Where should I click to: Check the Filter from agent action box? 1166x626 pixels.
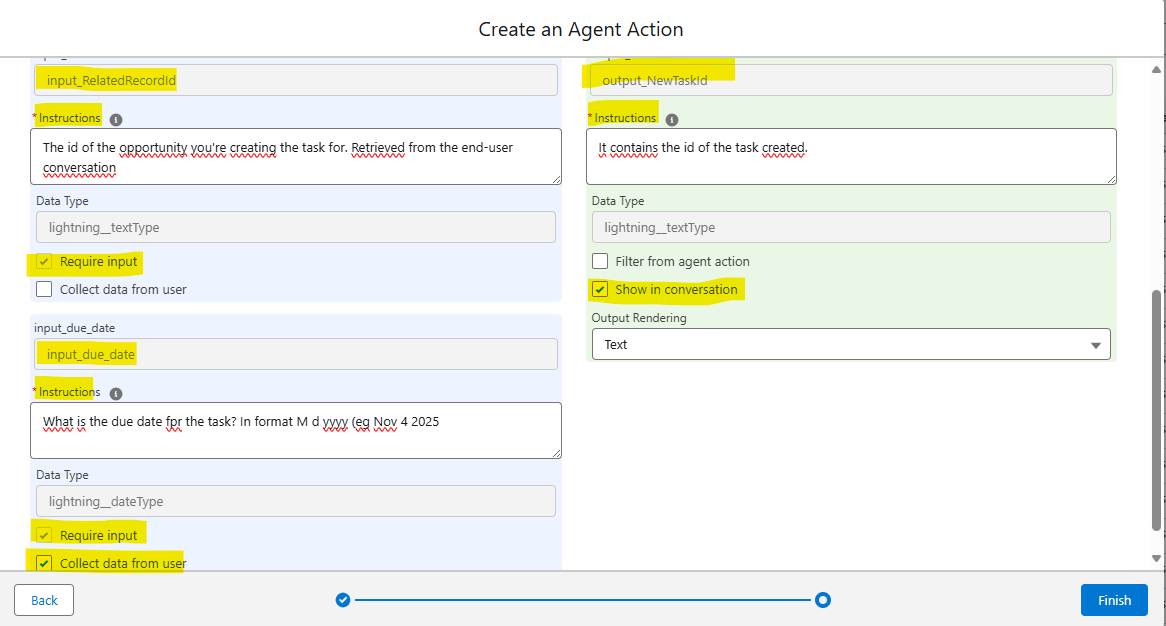click(x=600, y=262)
